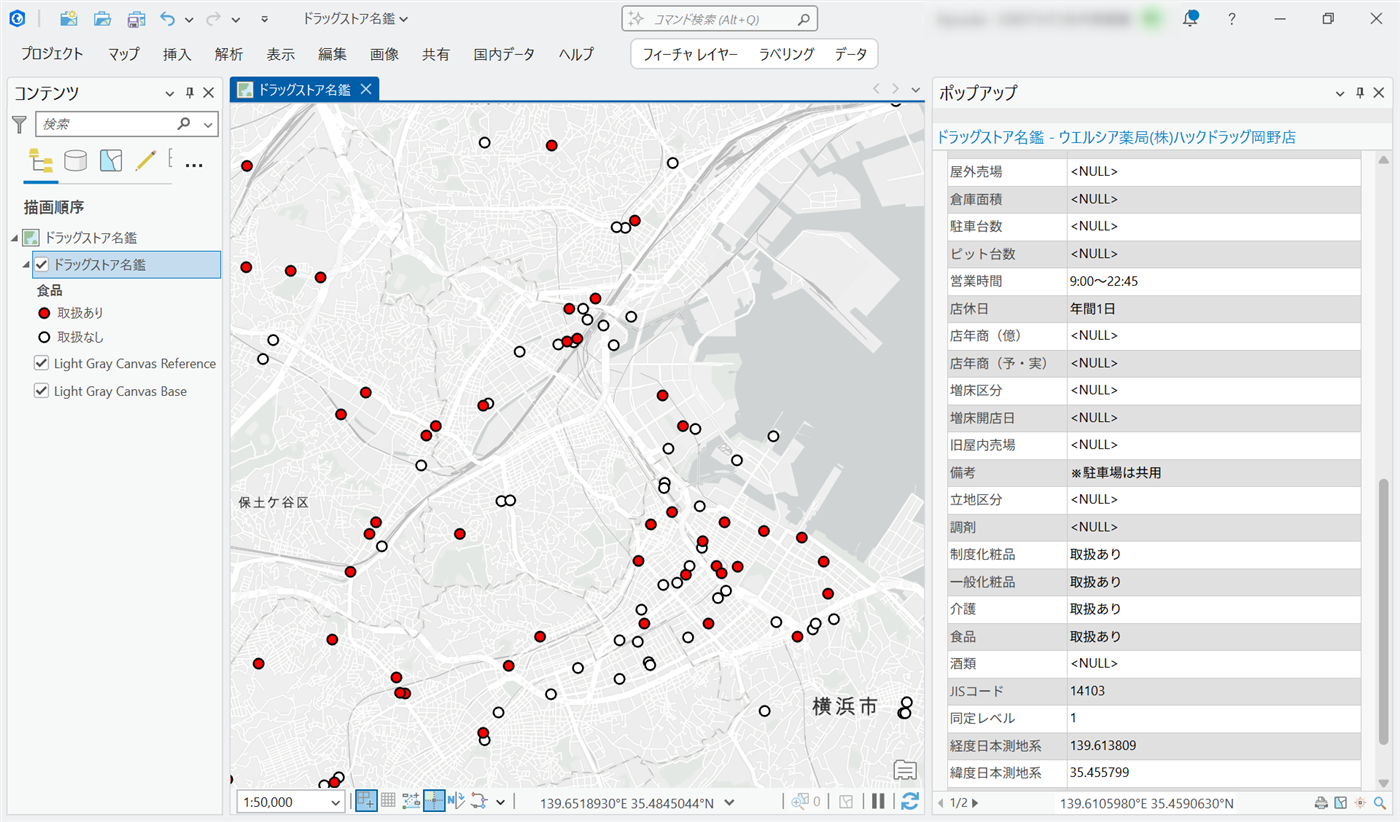Open the 解析 ribbon tab
The width and height of the screenshot is (1400, 822).
(x=228, y=54)
